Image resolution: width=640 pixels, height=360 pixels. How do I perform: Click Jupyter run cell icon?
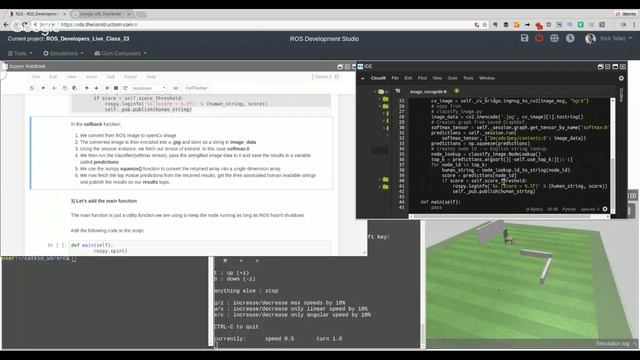click(107, 88)
